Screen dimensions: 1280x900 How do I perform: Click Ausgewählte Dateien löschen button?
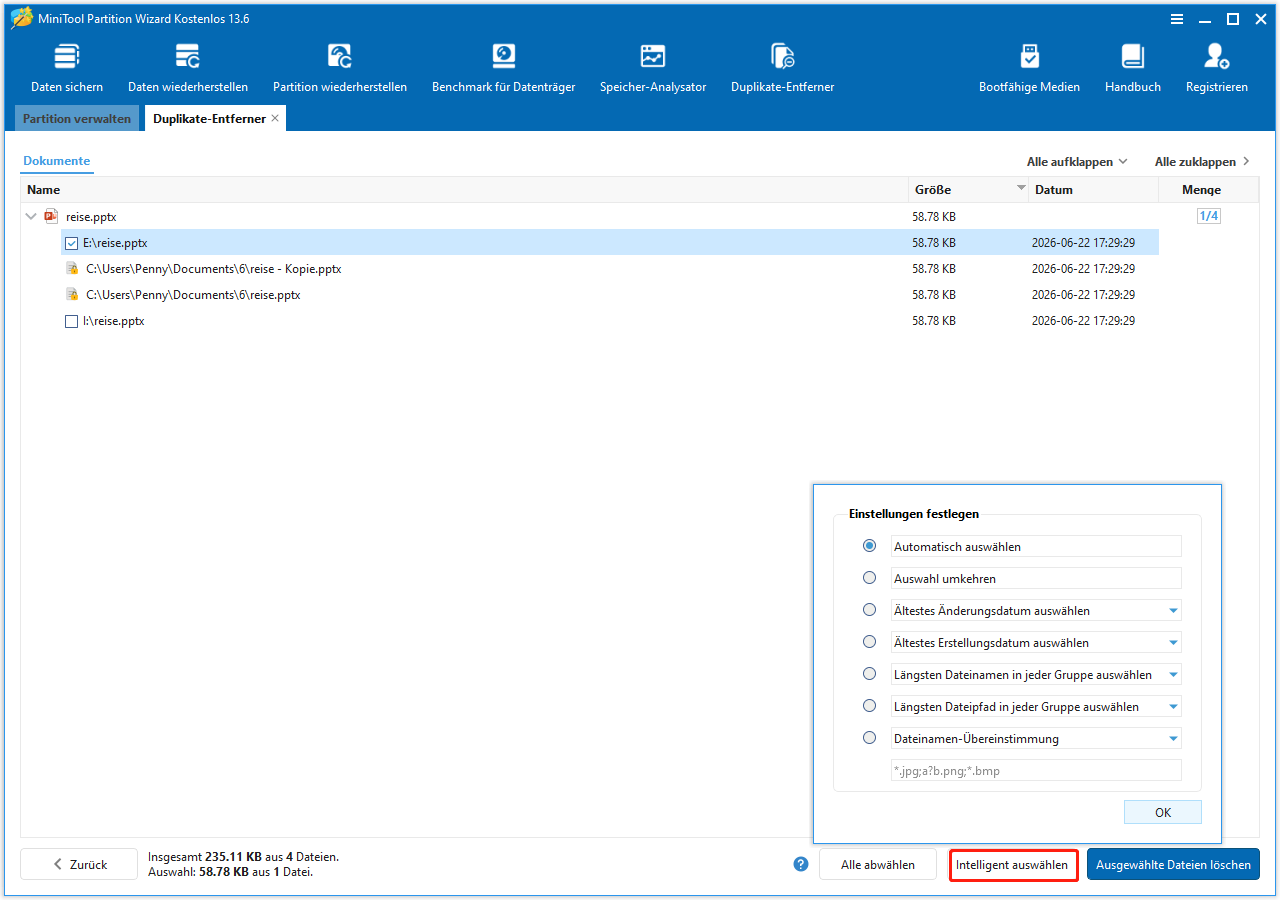(1173, 864)
